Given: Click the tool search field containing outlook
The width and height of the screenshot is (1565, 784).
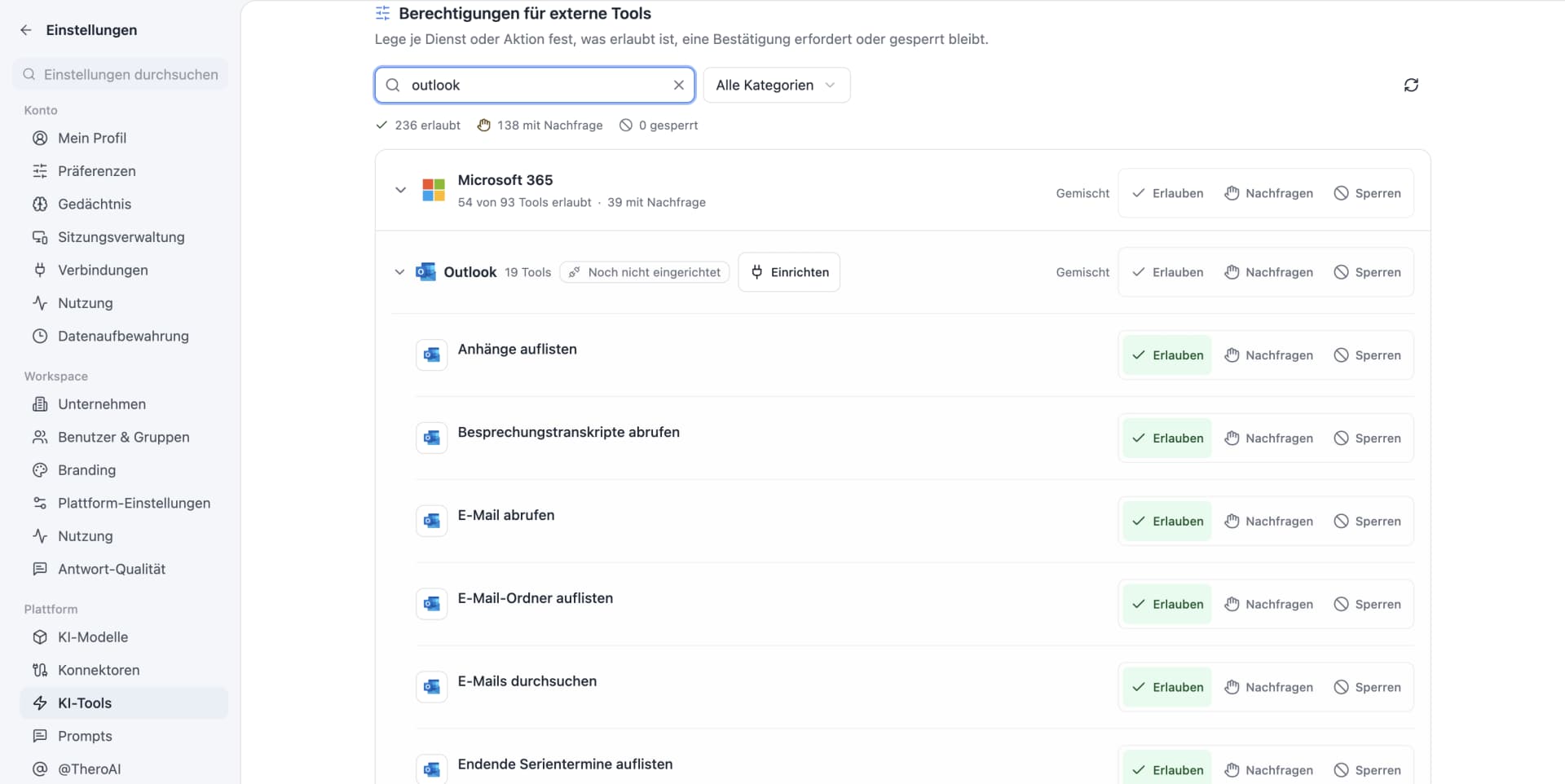Looking at the screenshot, I should [x=535, y=85].
